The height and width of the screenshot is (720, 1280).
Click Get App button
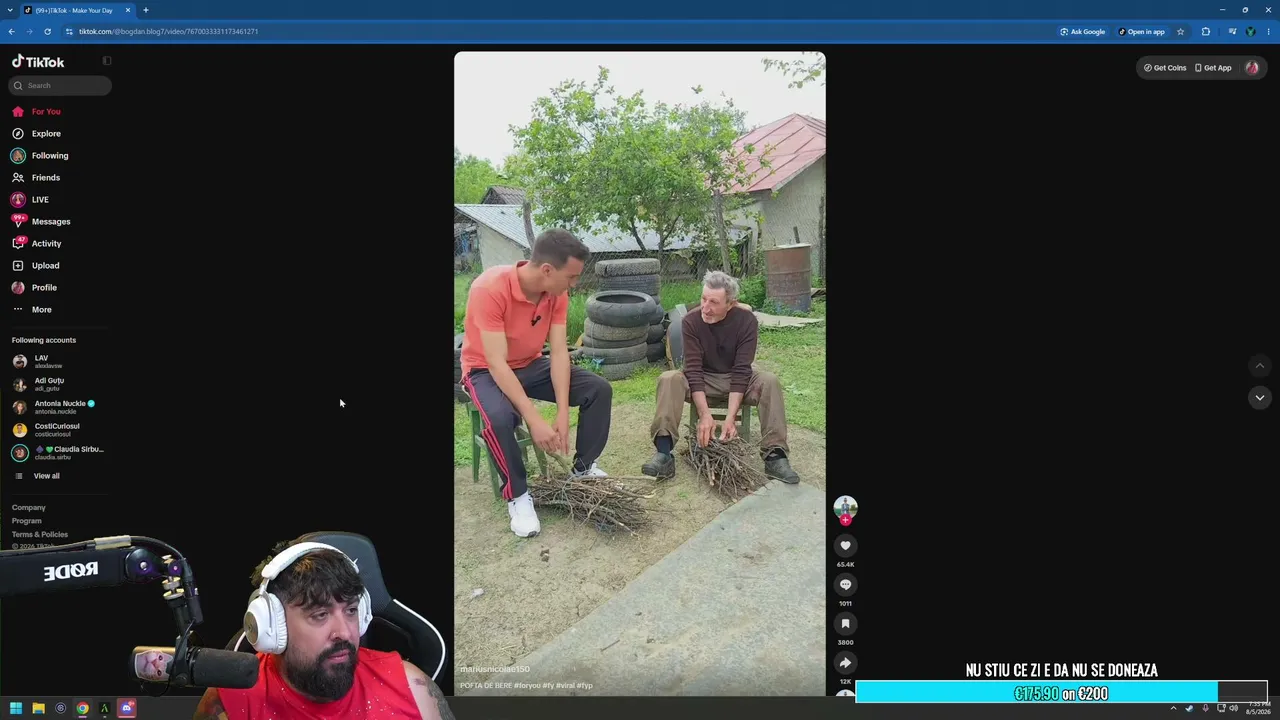[x=1213, y=68]
